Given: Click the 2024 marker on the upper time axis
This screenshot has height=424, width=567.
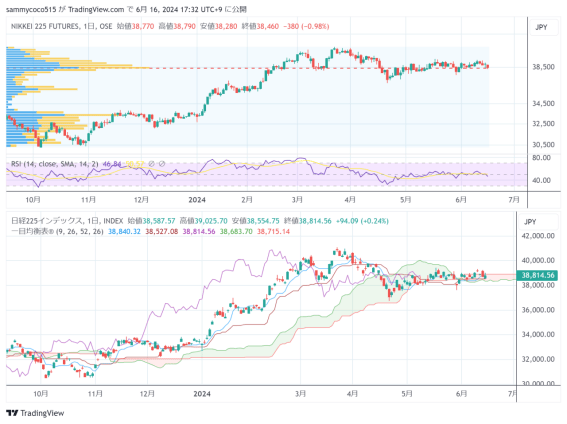Looking at the screenshot, I should [197, 200].
